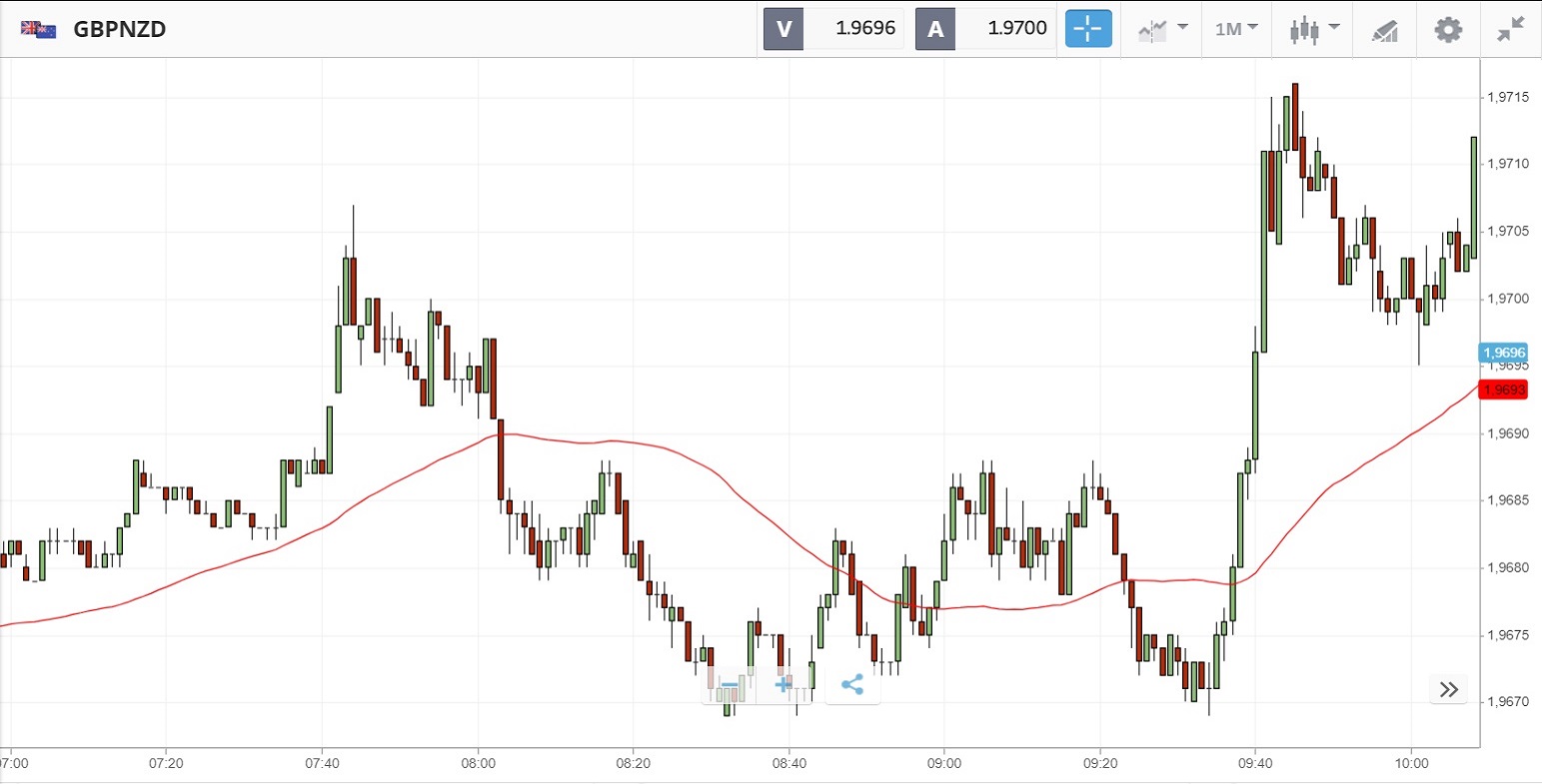
Task: Toggle the blue crosshair tool
Action: tap(1088, 29)
